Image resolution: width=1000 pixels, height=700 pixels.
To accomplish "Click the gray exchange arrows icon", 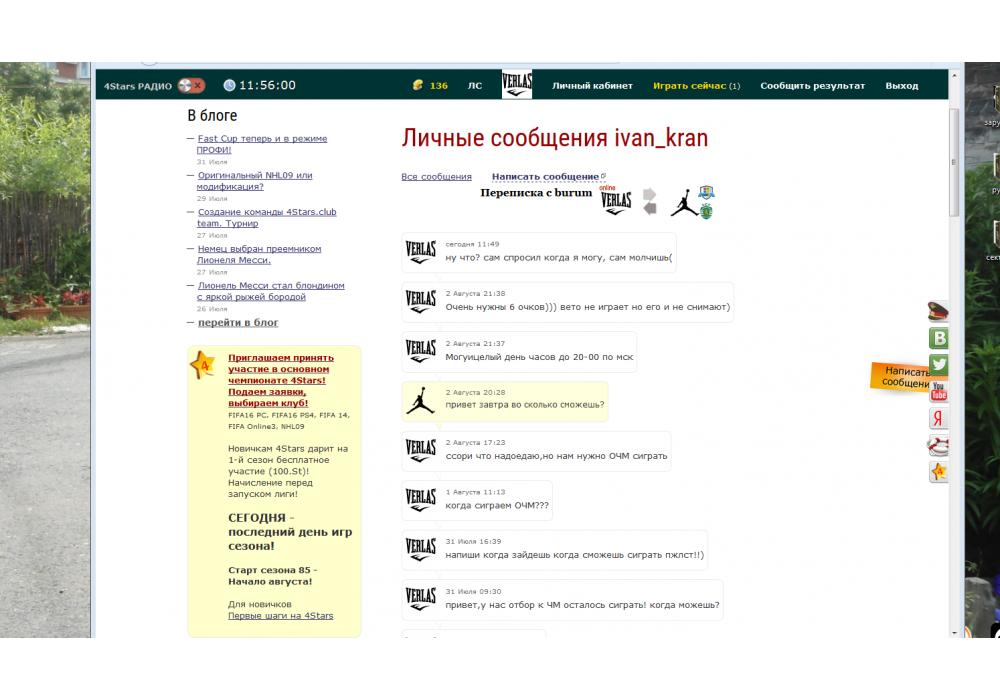I will [x=649, y=201].
